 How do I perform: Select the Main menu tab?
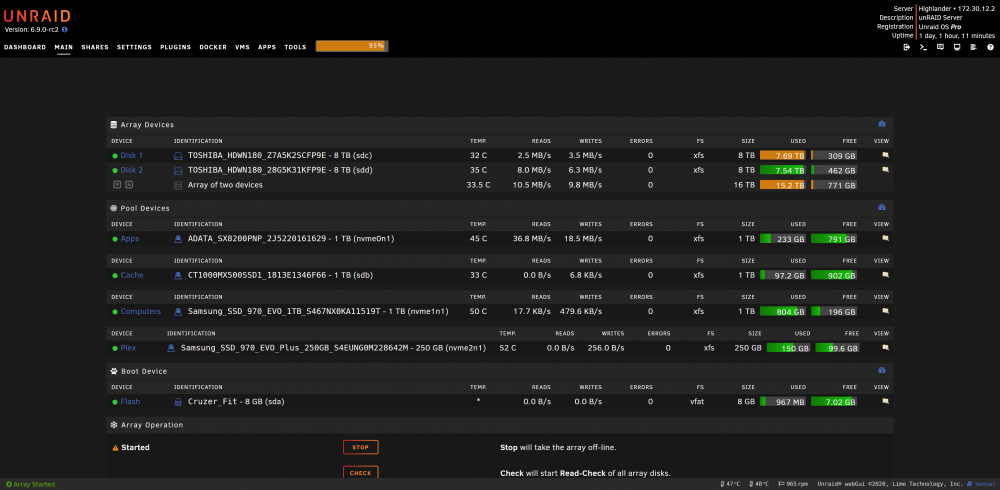click(x=64, y=47)
